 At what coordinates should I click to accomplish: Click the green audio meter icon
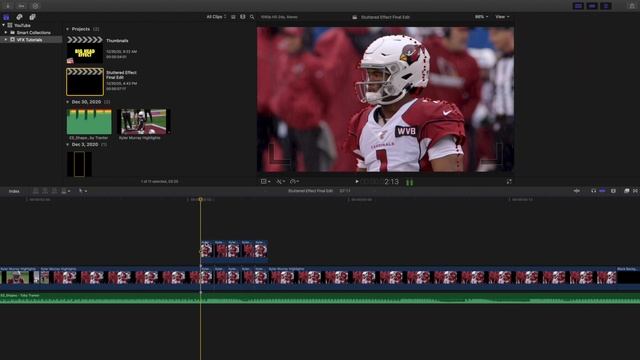(409, 182)
